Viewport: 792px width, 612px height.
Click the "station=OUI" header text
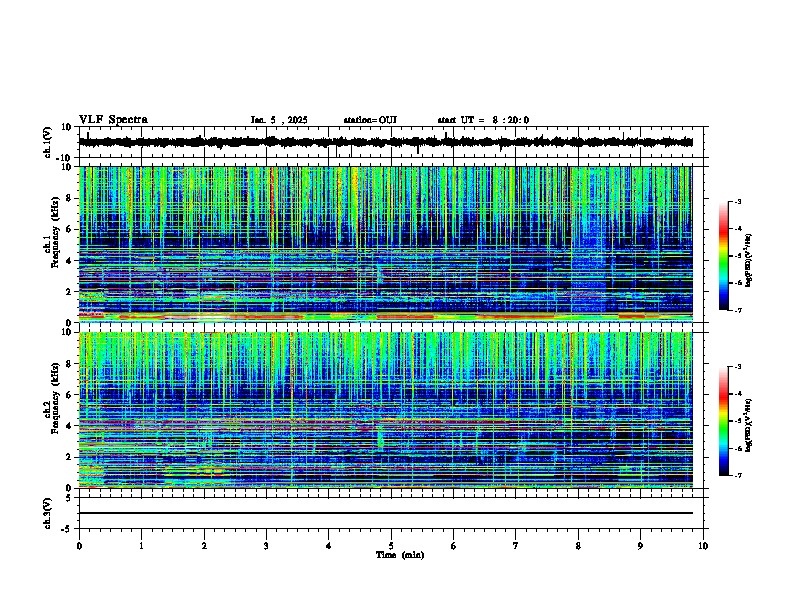point(370,120)
